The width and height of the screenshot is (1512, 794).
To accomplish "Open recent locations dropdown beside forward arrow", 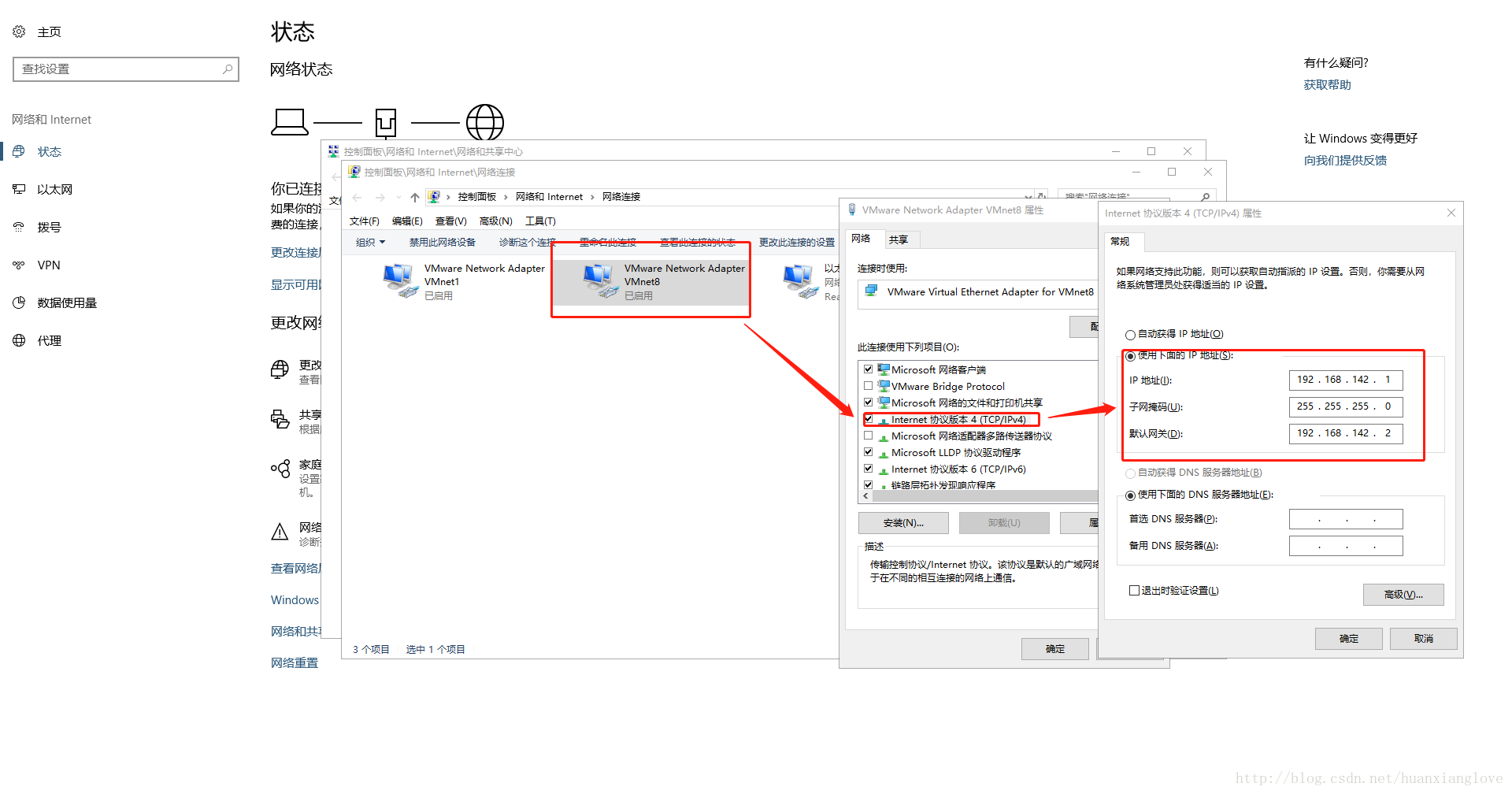I will (x=398, y=197).
